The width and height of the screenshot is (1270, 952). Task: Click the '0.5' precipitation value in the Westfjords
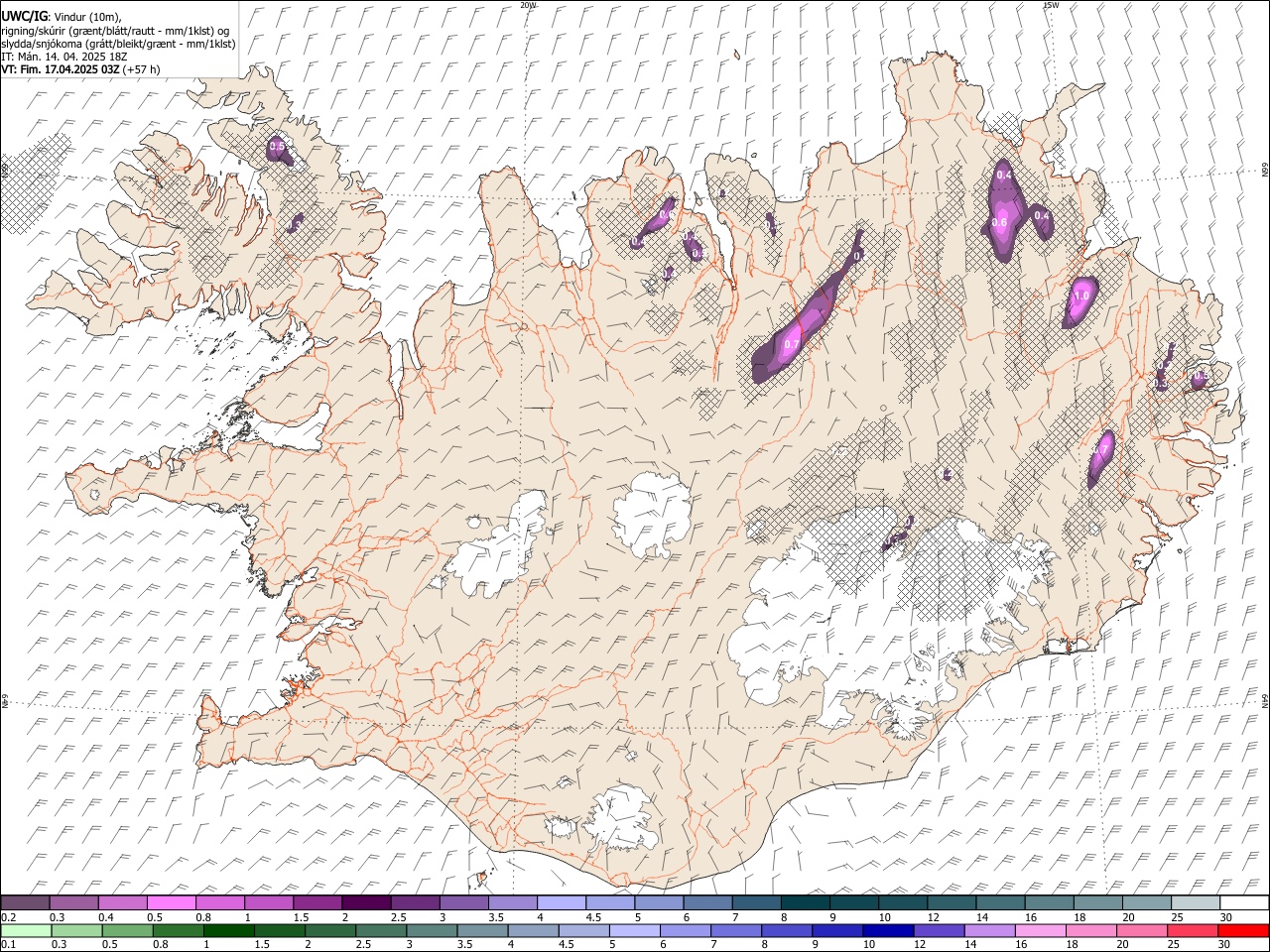pyautogui.click(x=277, y=147)
